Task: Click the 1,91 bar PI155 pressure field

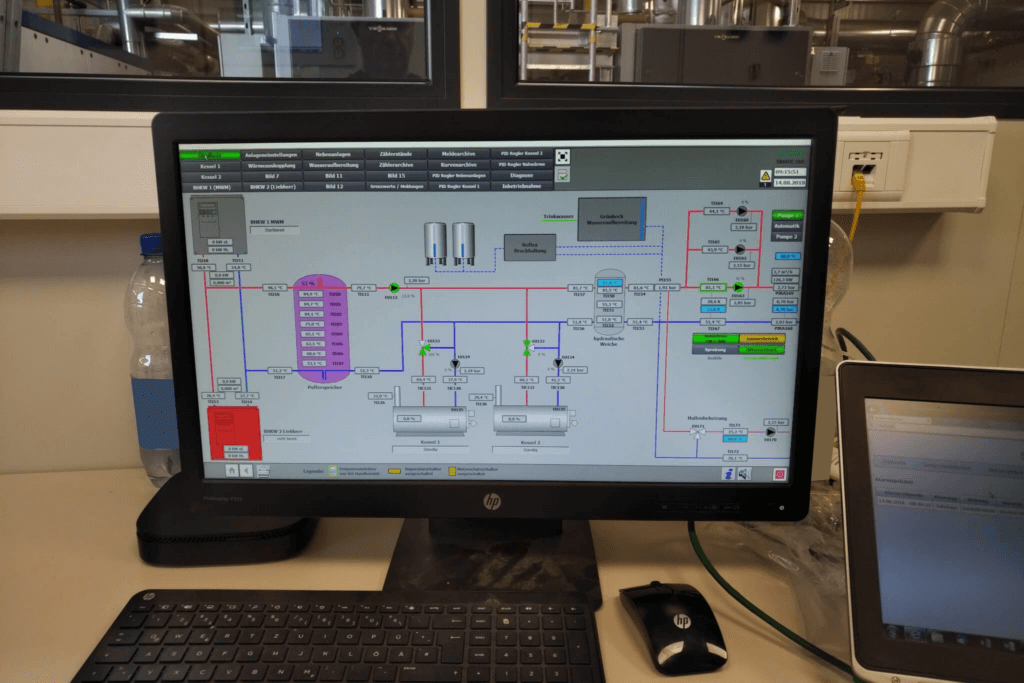Action: 667,287
